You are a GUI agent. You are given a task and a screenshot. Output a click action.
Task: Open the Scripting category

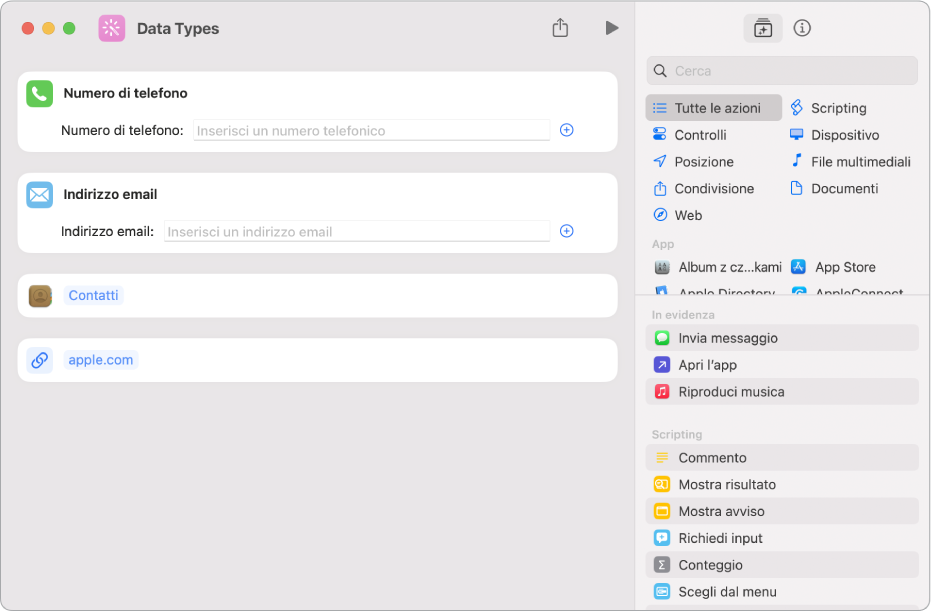click(x=838, y=108)
